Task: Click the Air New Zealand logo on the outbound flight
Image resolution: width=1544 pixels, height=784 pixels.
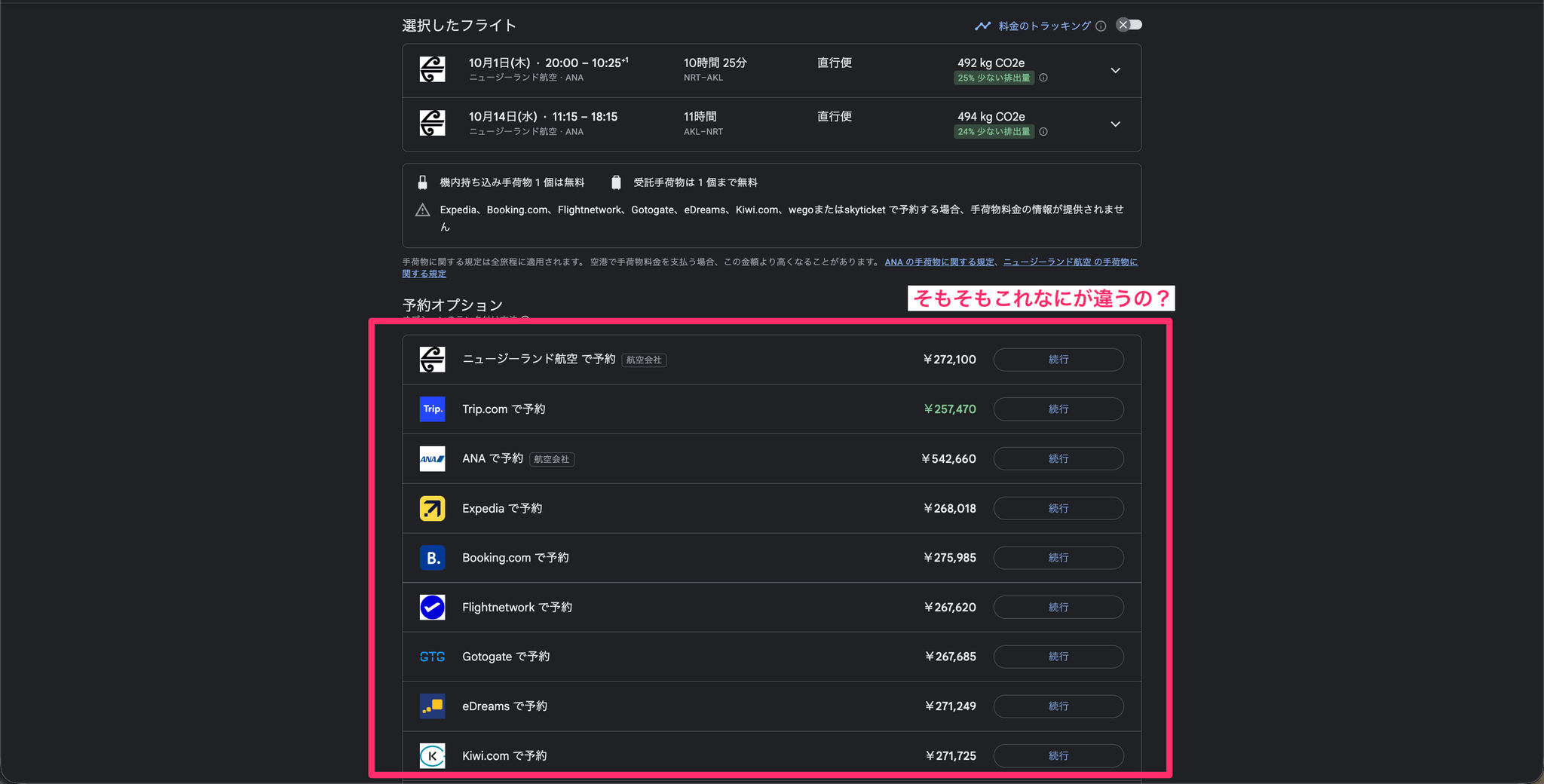Action: [432, 69]
